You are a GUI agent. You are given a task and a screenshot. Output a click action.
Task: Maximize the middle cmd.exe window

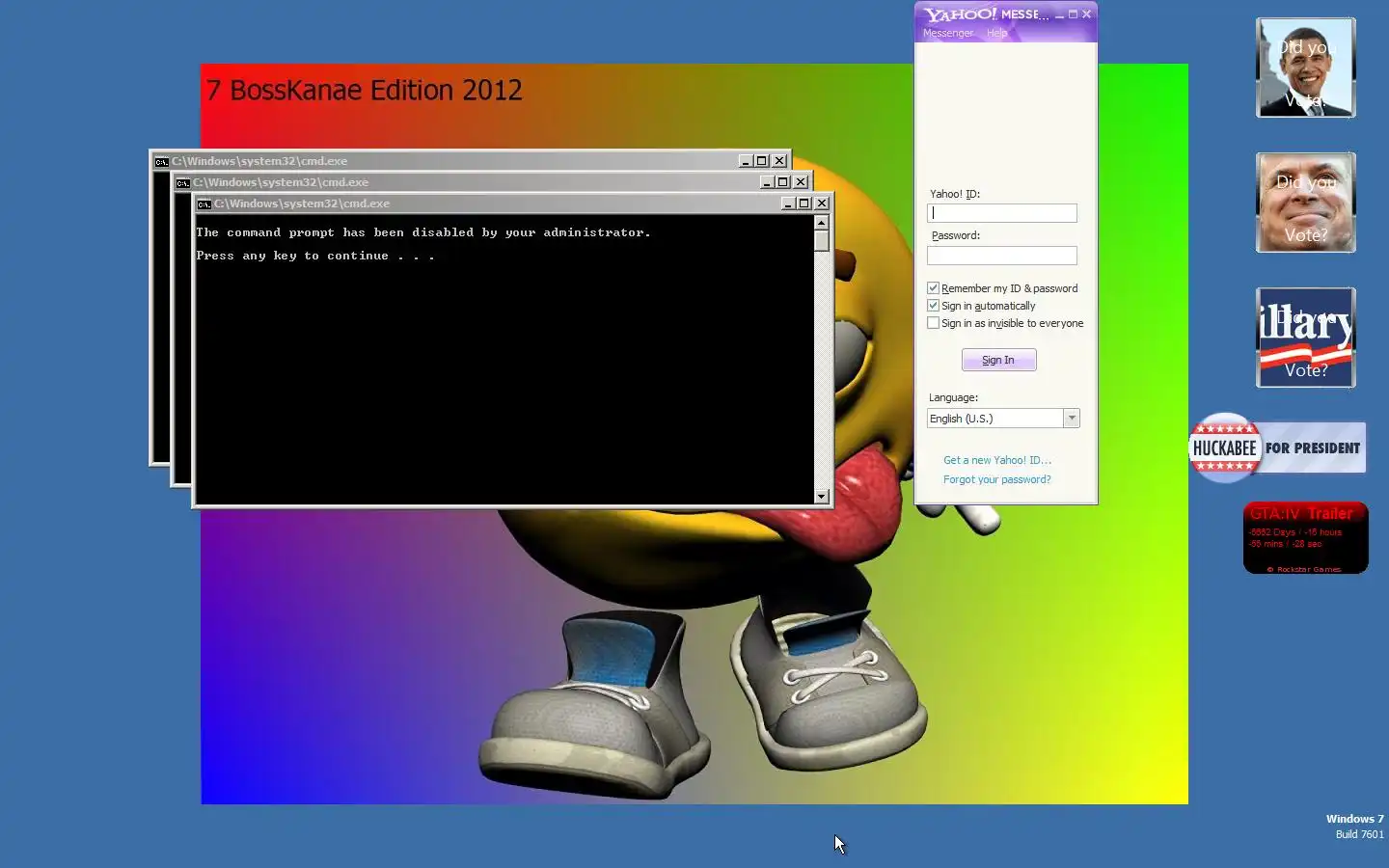(783, 182)
